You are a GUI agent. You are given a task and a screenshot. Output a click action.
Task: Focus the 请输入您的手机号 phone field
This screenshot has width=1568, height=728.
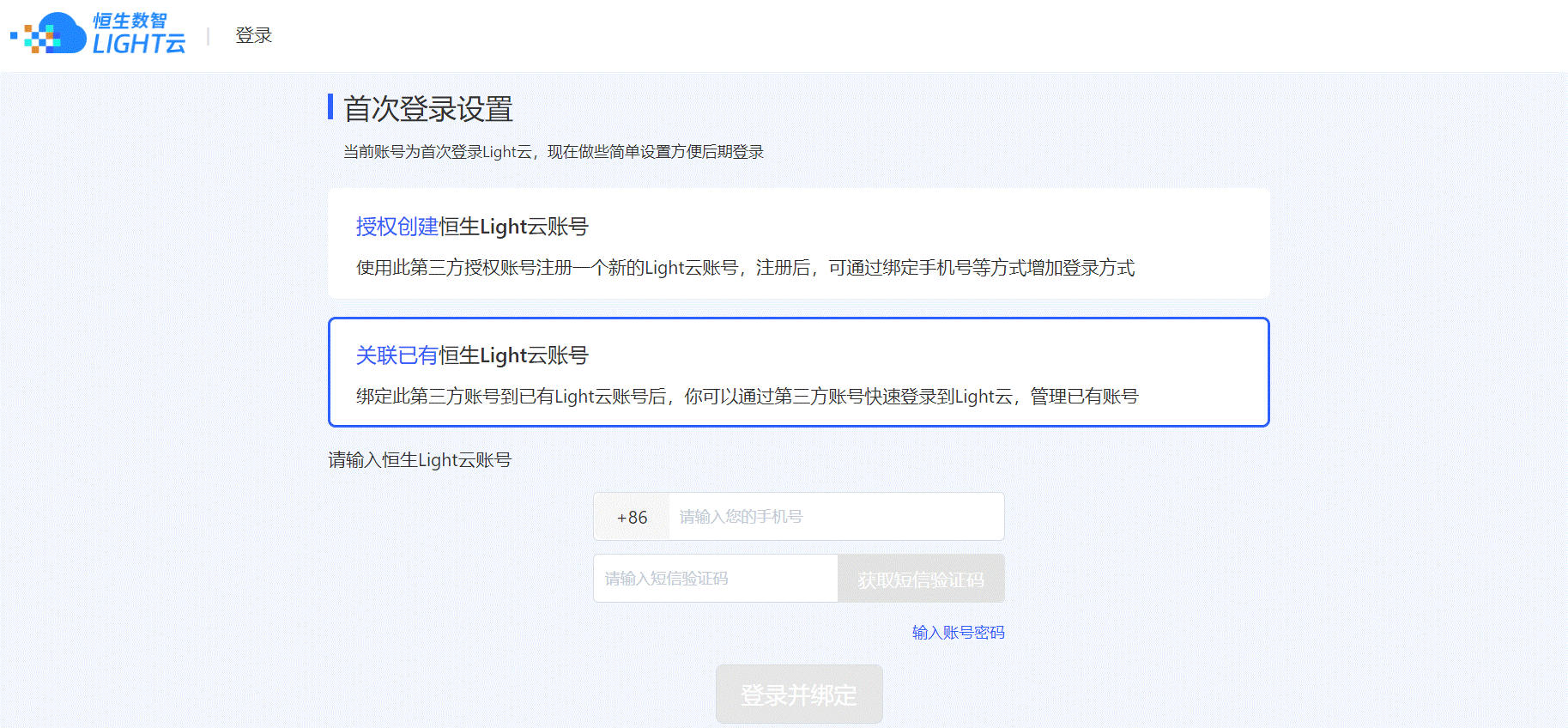[x=836, y=517]
